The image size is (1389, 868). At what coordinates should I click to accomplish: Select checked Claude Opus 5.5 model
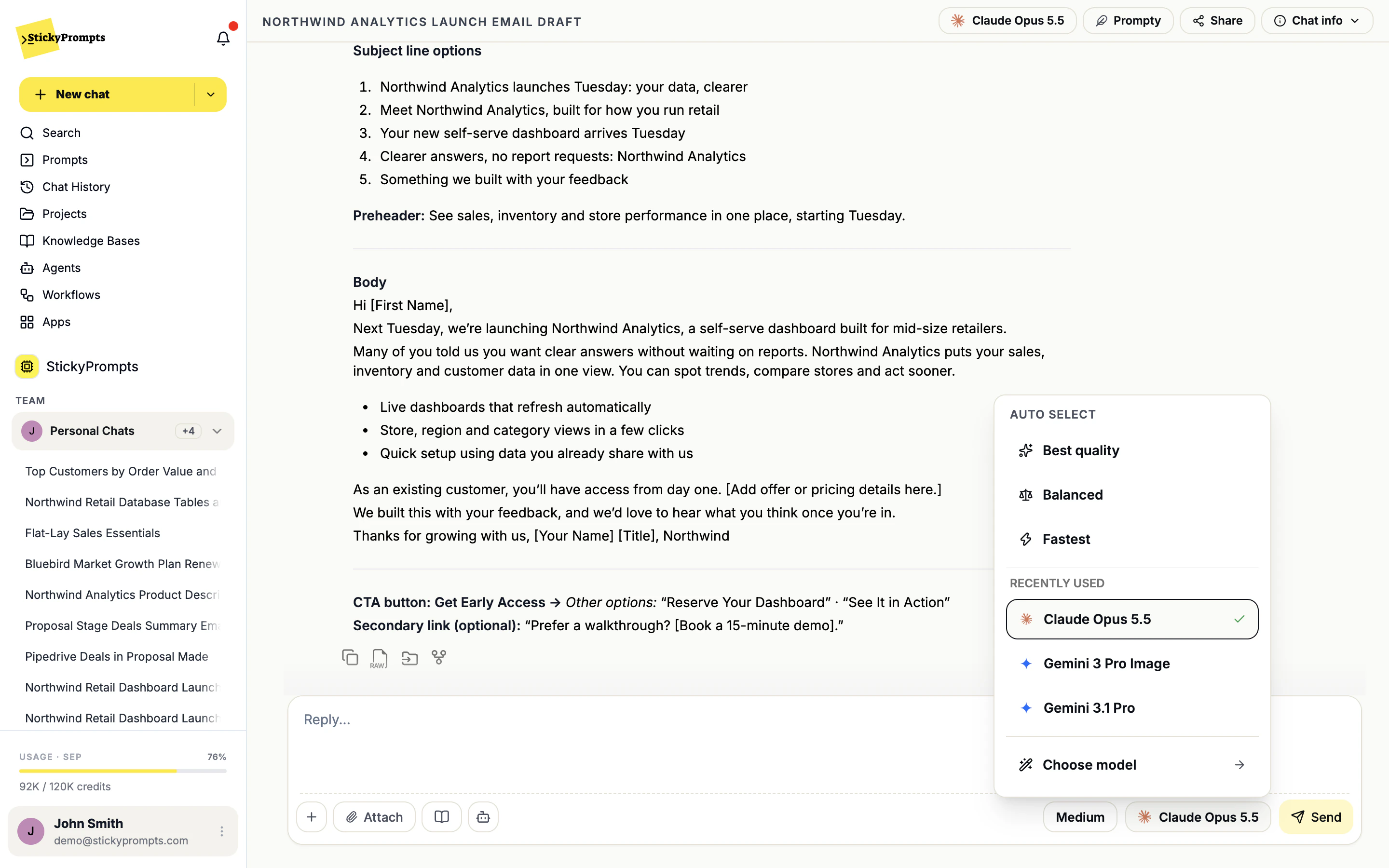[x=1132, y=619]
